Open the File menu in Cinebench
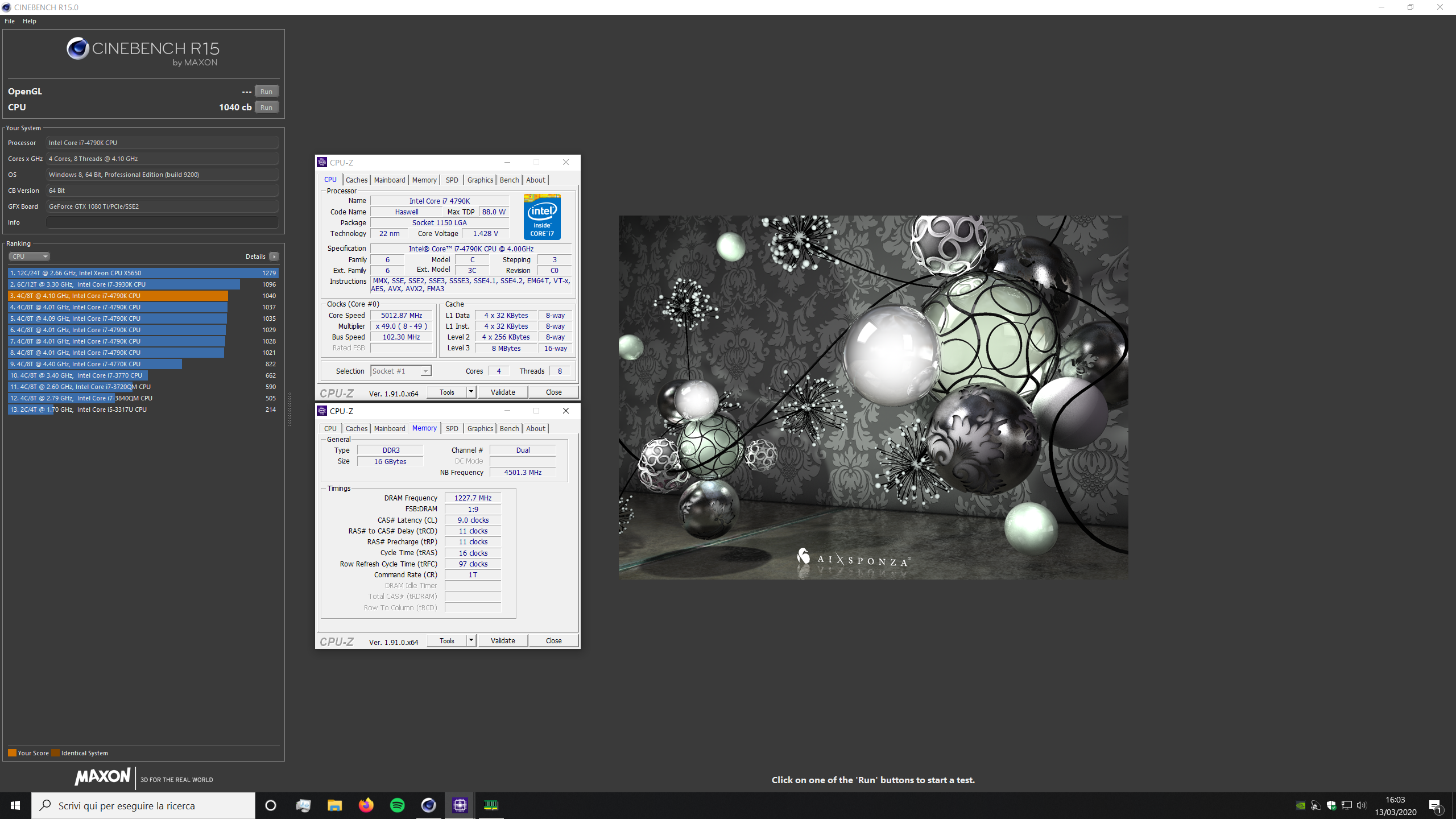1456x819 pixels. click(10, 21)
